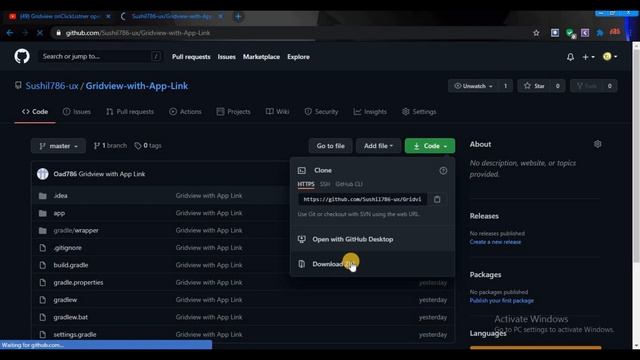Viewport: 640px width, 360px height.
Task: Click Open with GitHub Desktop
Action: pos(372,239)
